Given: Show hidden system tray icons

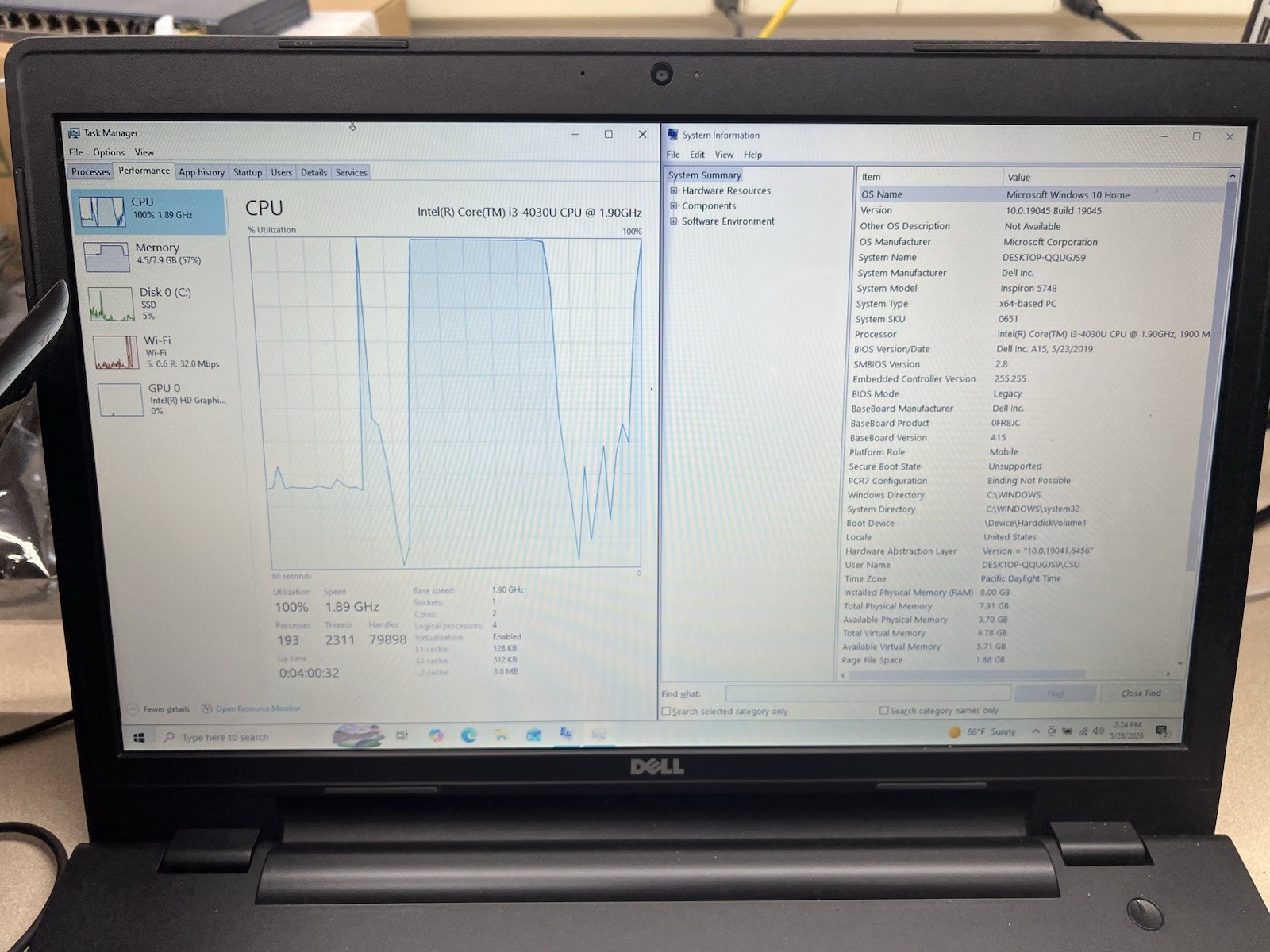Looking at the screenshot, I should (x=1035, y=731).
